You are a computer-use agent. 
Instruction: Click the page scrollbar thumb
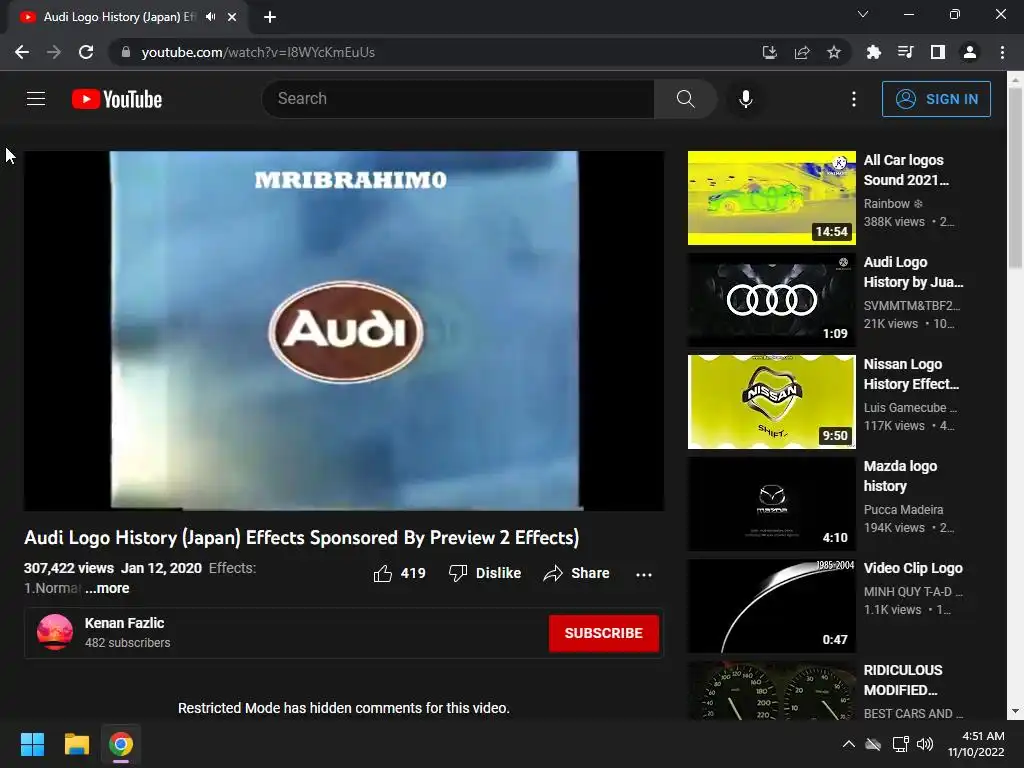1015,177
